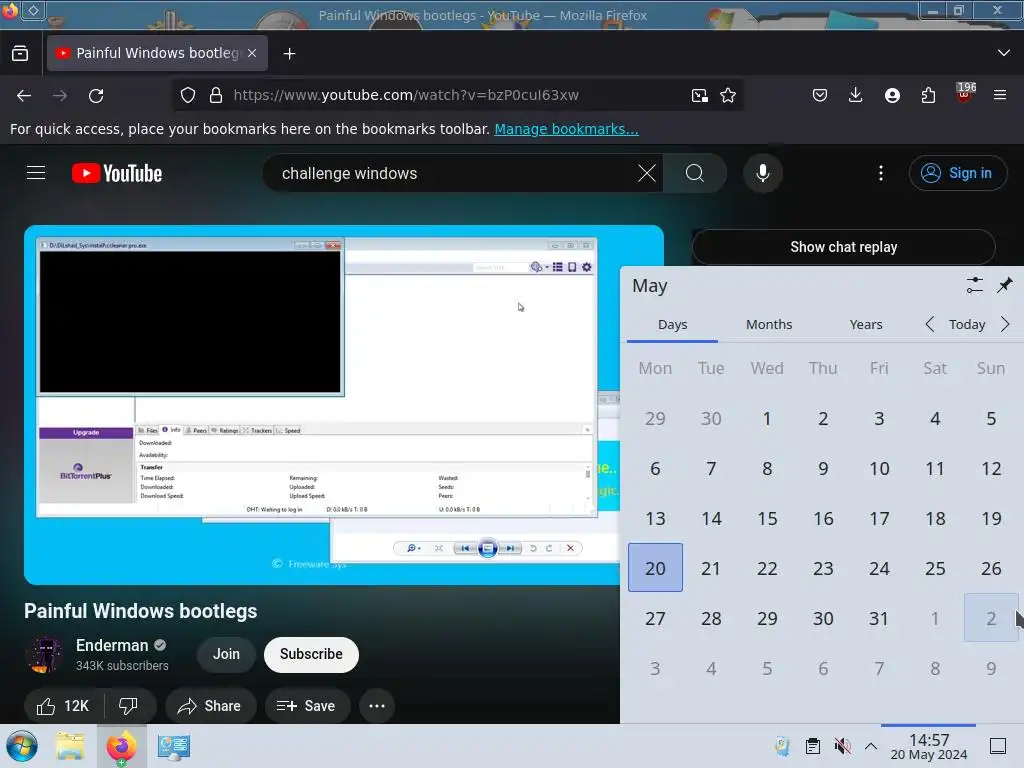
Task: Open more actions ellipsis under video
Action: pyautogui.click(x=377, y=706)
